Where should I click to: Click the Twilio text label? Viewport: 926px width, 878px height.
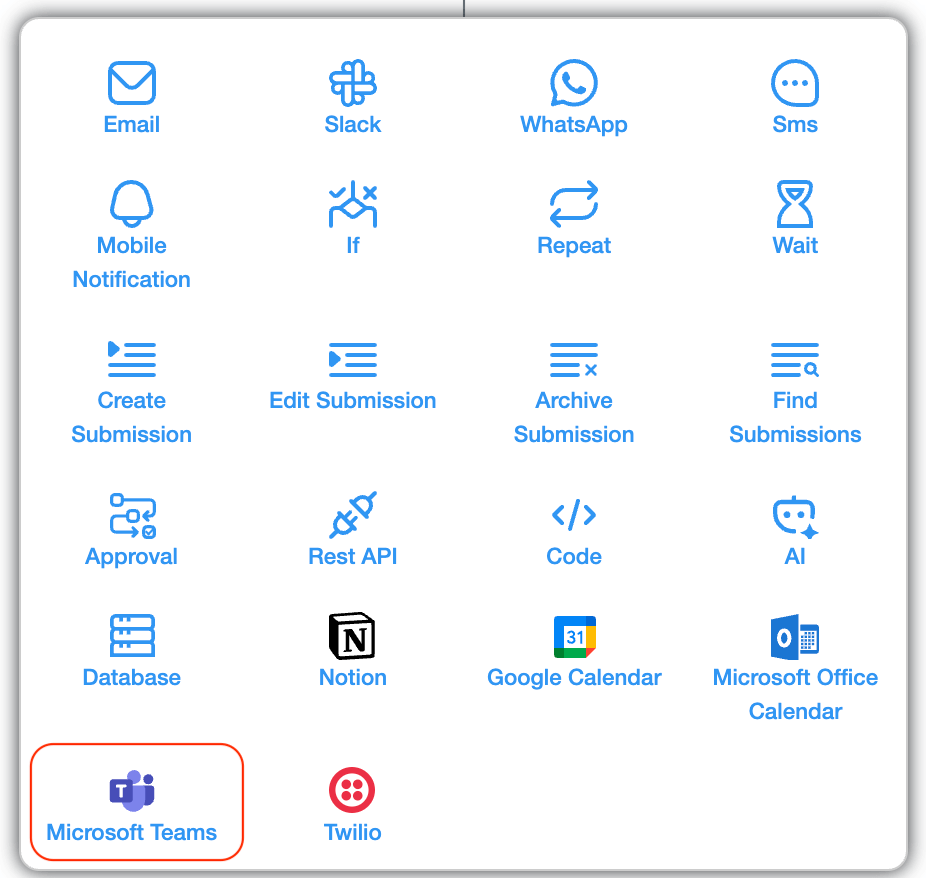[353, 833]
